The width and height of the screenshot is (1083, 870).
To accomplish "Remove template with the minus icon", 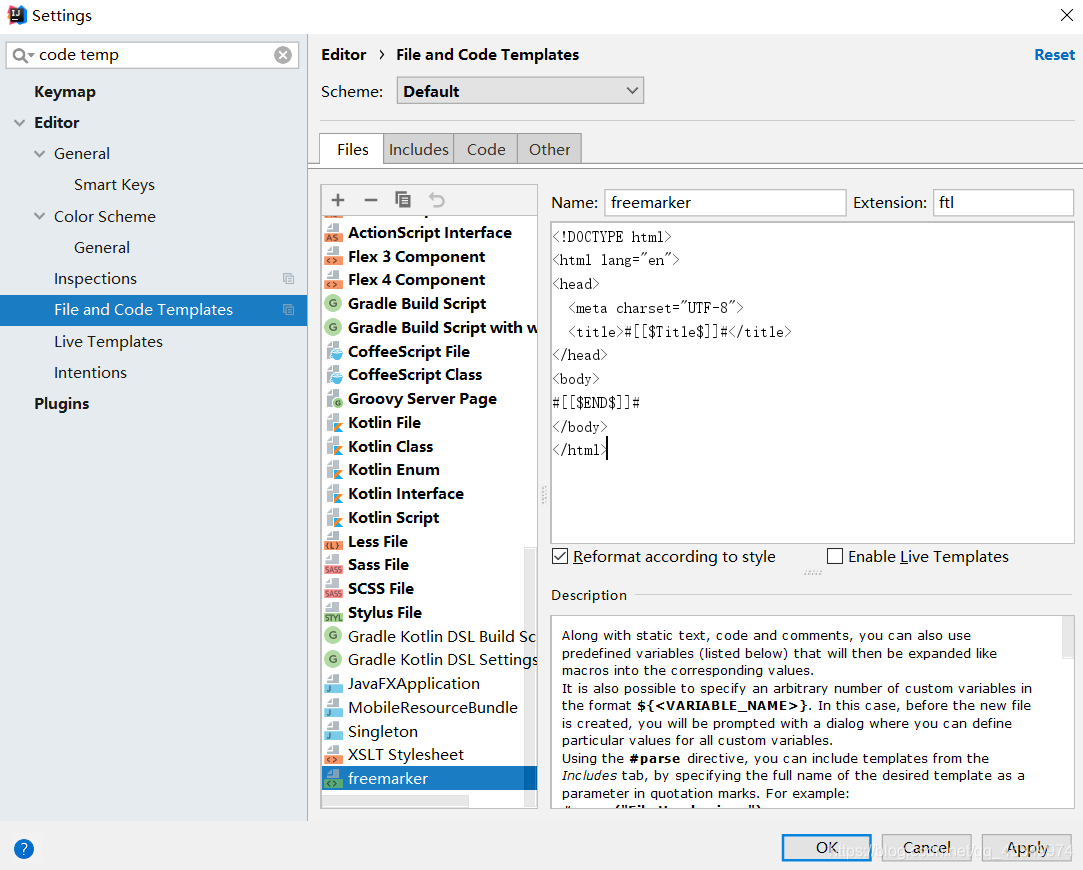I will (371, 200).
